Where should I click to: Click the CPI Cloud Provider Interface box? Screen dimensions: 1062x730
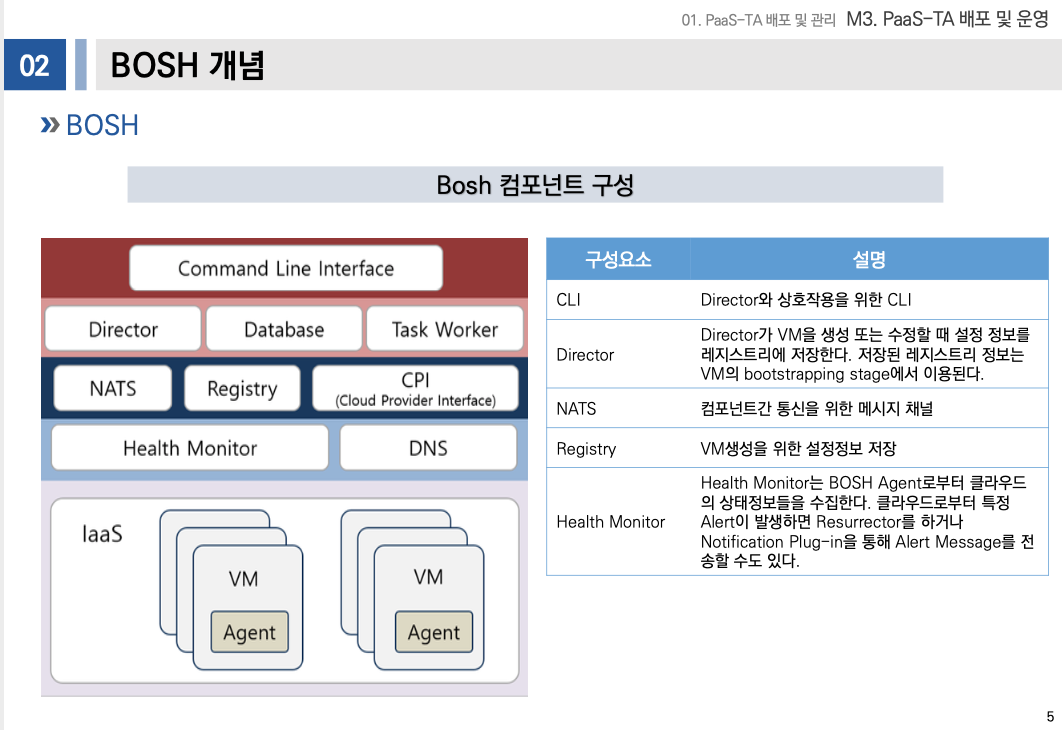click(x=415, y=388)
